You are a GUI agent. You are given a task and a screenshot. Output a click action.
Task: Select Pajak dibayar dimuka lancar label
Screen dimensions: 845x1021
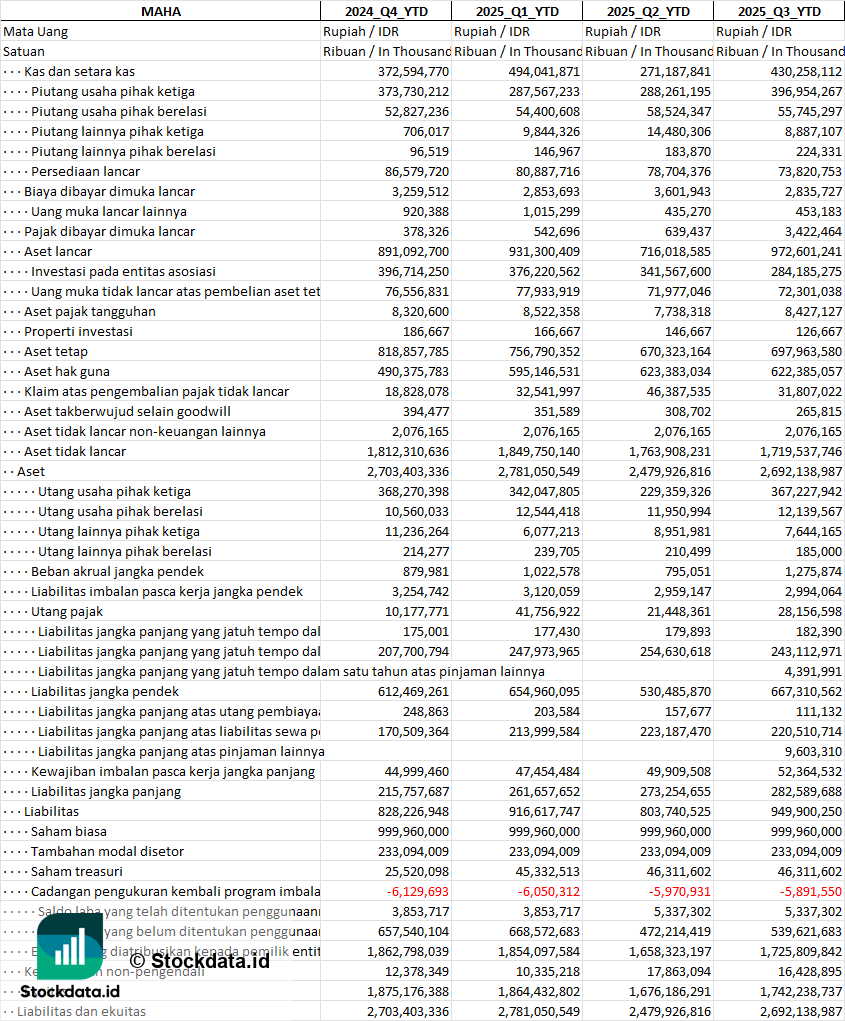[109, 232]
